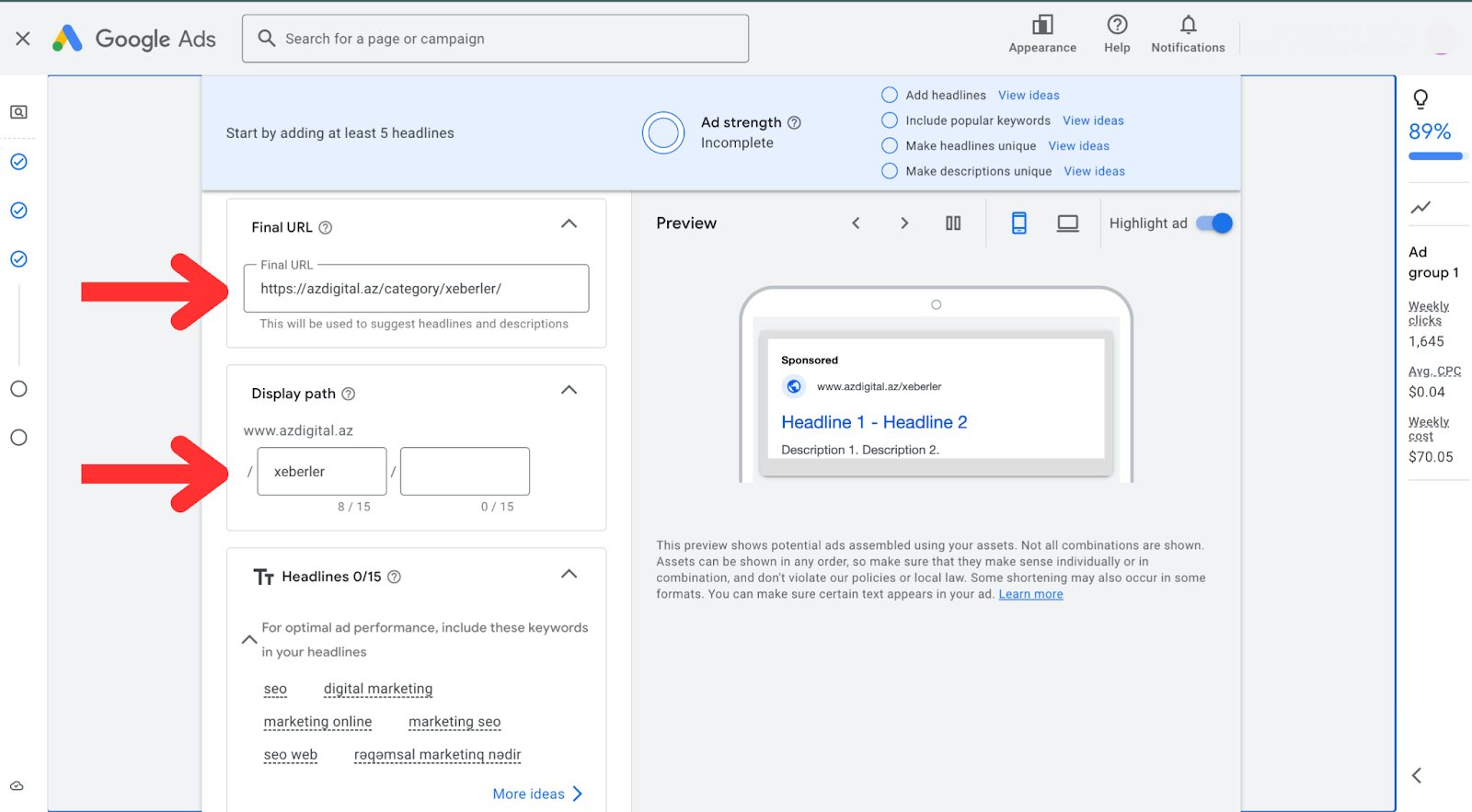Go to first completed step checkmark
This screenshot has height=812, width=1472.
18,162
